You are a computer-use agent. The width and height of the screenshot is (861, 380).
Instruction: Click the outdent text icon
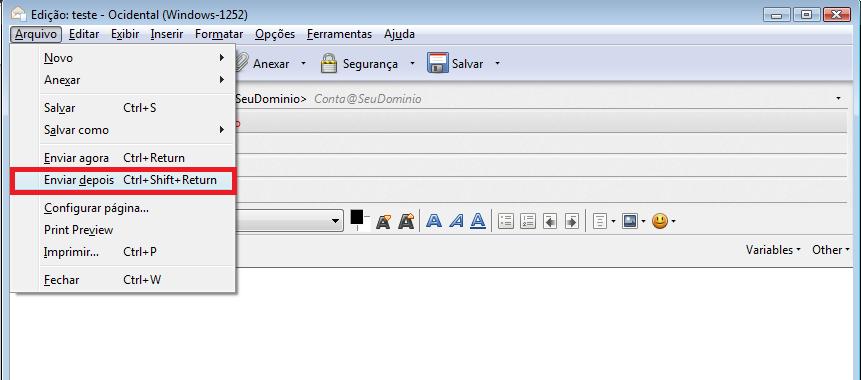[x=550, y=221]
